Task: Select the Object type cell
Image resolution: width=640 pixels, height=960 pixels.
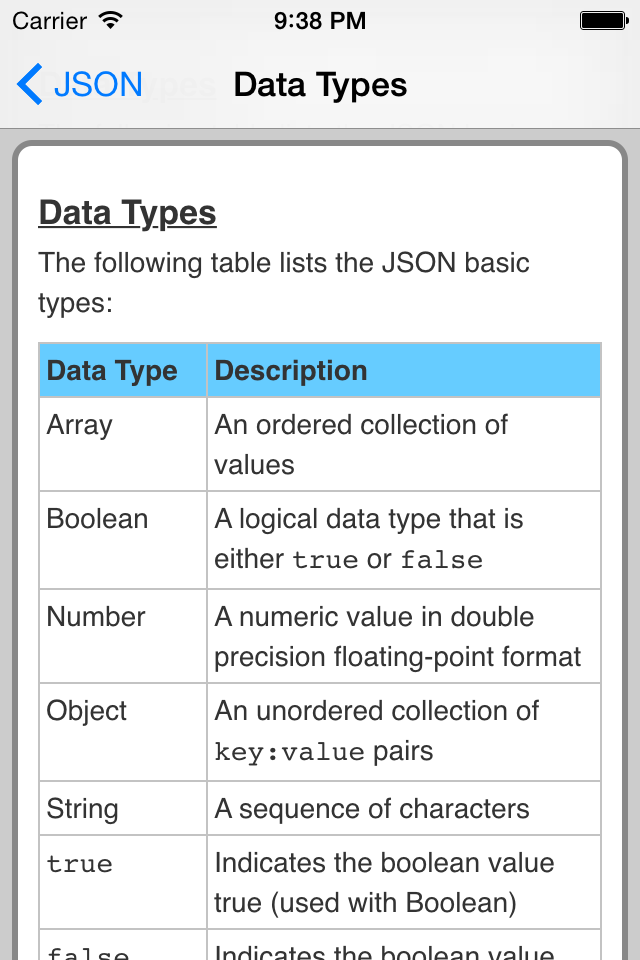Action: pyautogui.click(x=87, y=711)
